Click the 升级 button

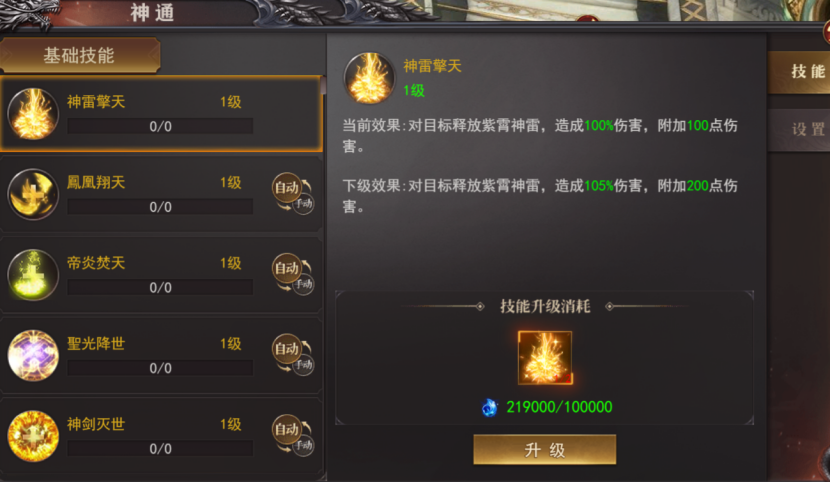coord(545,450)
